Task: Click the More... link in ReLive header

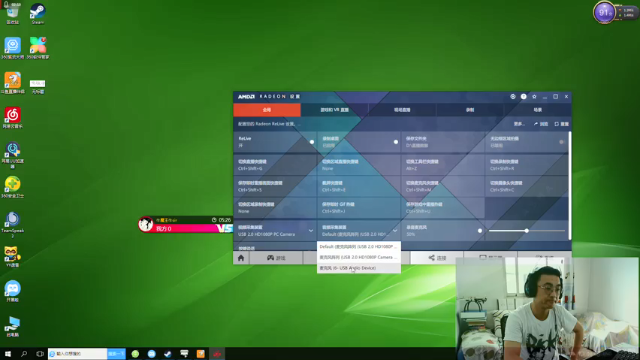Action: [x=519, y=124]
